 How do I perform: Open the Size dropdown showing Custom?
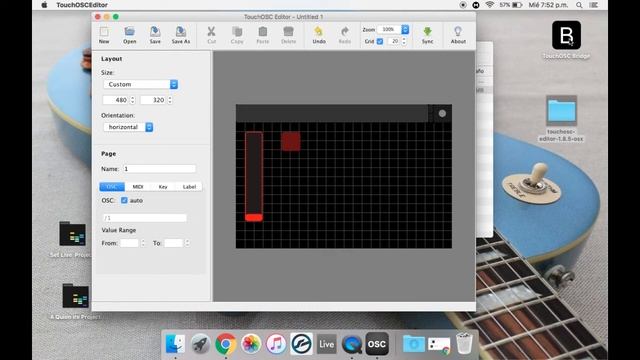141,84
